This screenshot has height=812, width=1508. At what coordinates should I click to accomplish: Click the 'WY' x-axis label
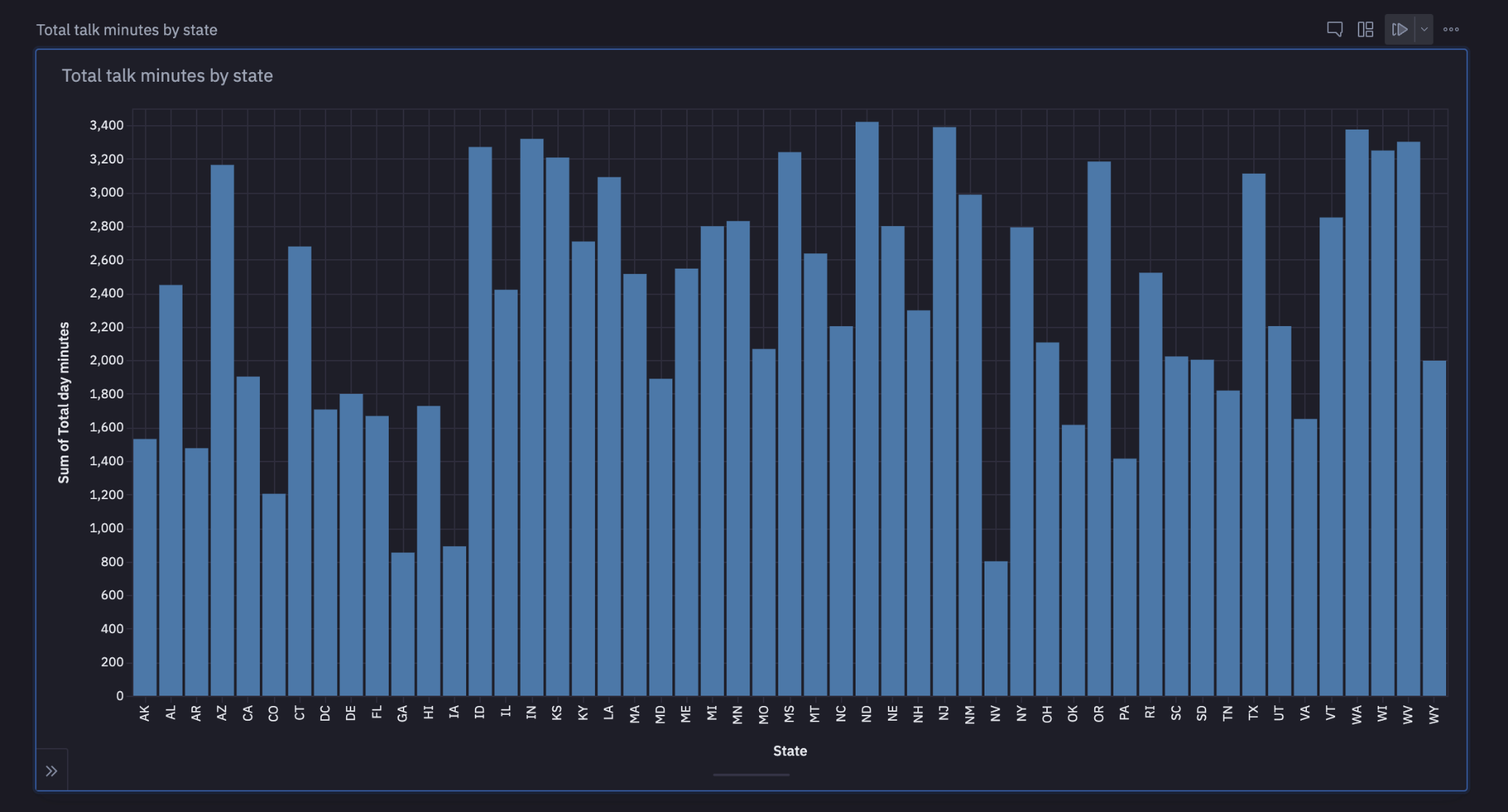pyautogui.click(x=1434, y=714)
